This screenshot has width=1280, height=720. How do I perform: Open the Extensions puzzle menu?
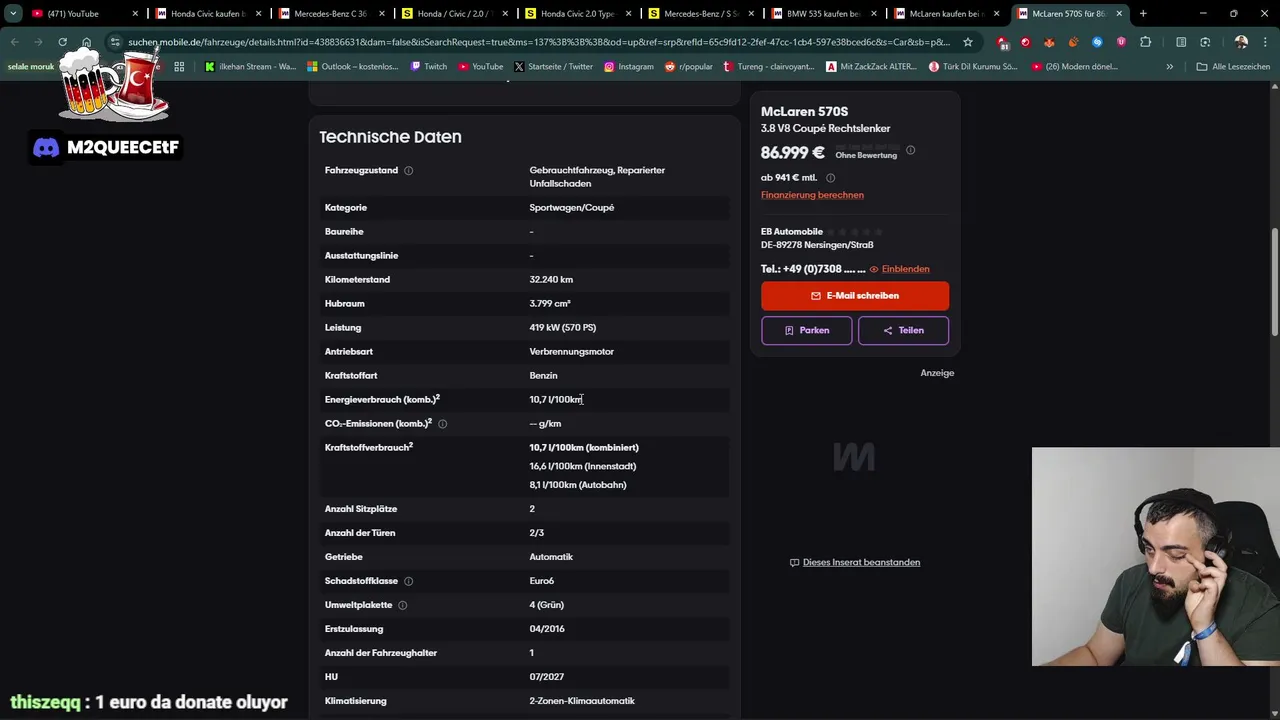[1146, 42]
